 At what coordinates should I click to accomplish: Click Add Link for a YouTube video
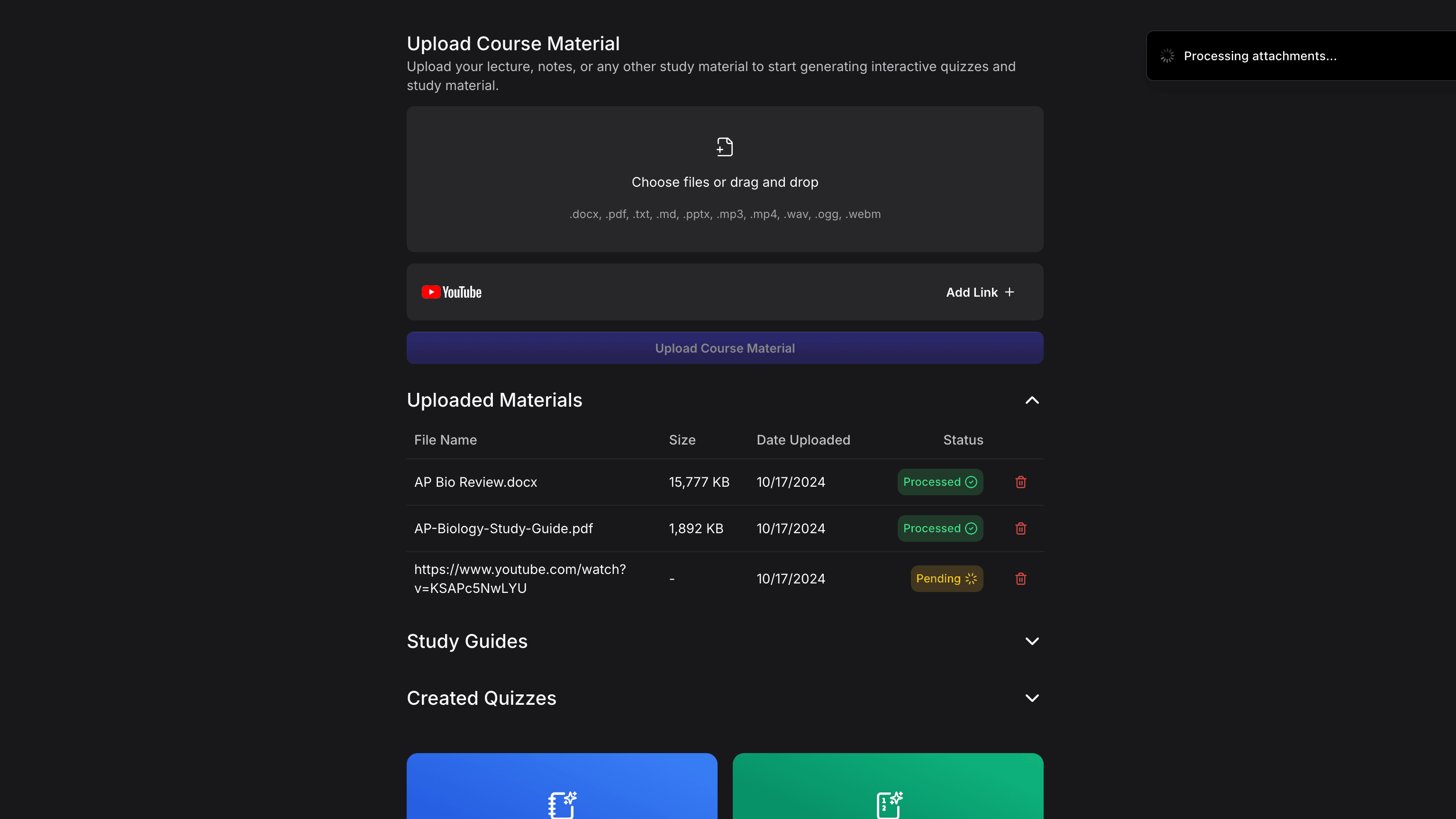pyautogui.click(x=980, y=291)
